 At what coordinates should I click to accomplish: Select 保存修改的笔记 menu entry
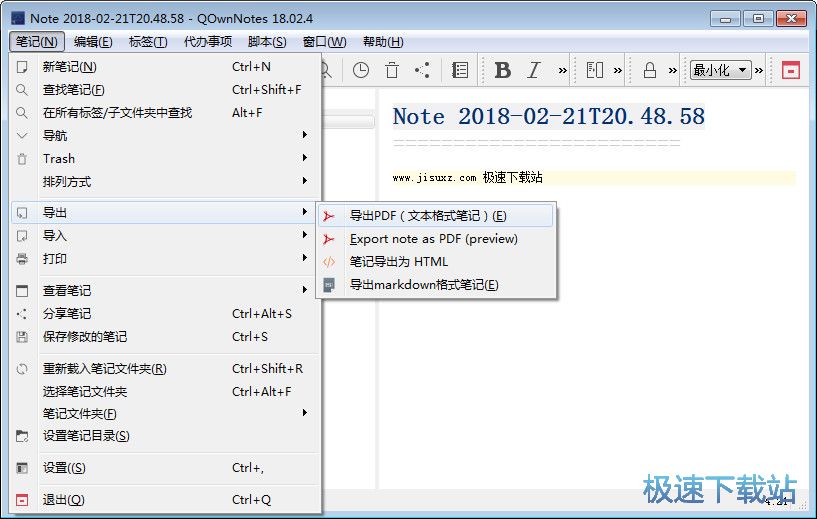pos(164,337)
